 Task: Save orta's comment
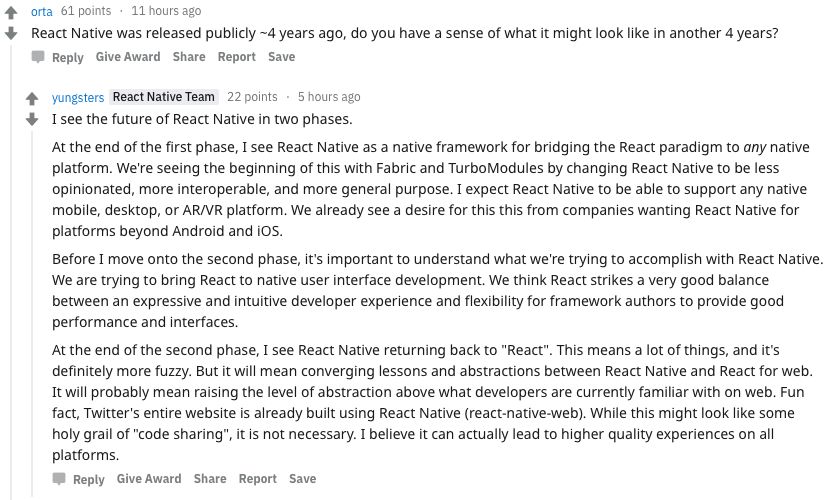(282, 57)
